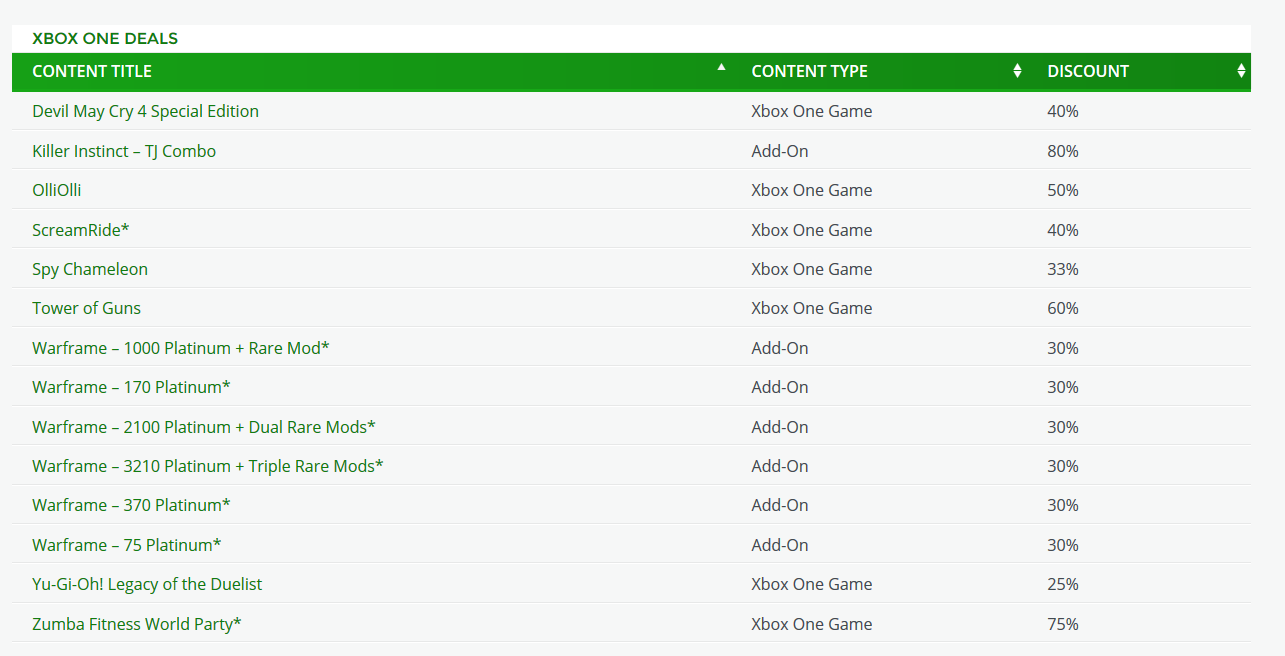
Task: Sort table by Discount header
Action: (x=1087, y=71)
